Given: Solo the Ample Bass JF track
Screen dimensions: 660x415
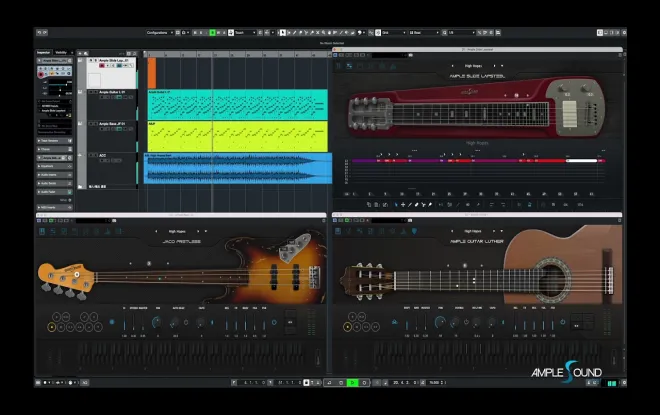Looking at the screenshot, I should click(96, 124).
